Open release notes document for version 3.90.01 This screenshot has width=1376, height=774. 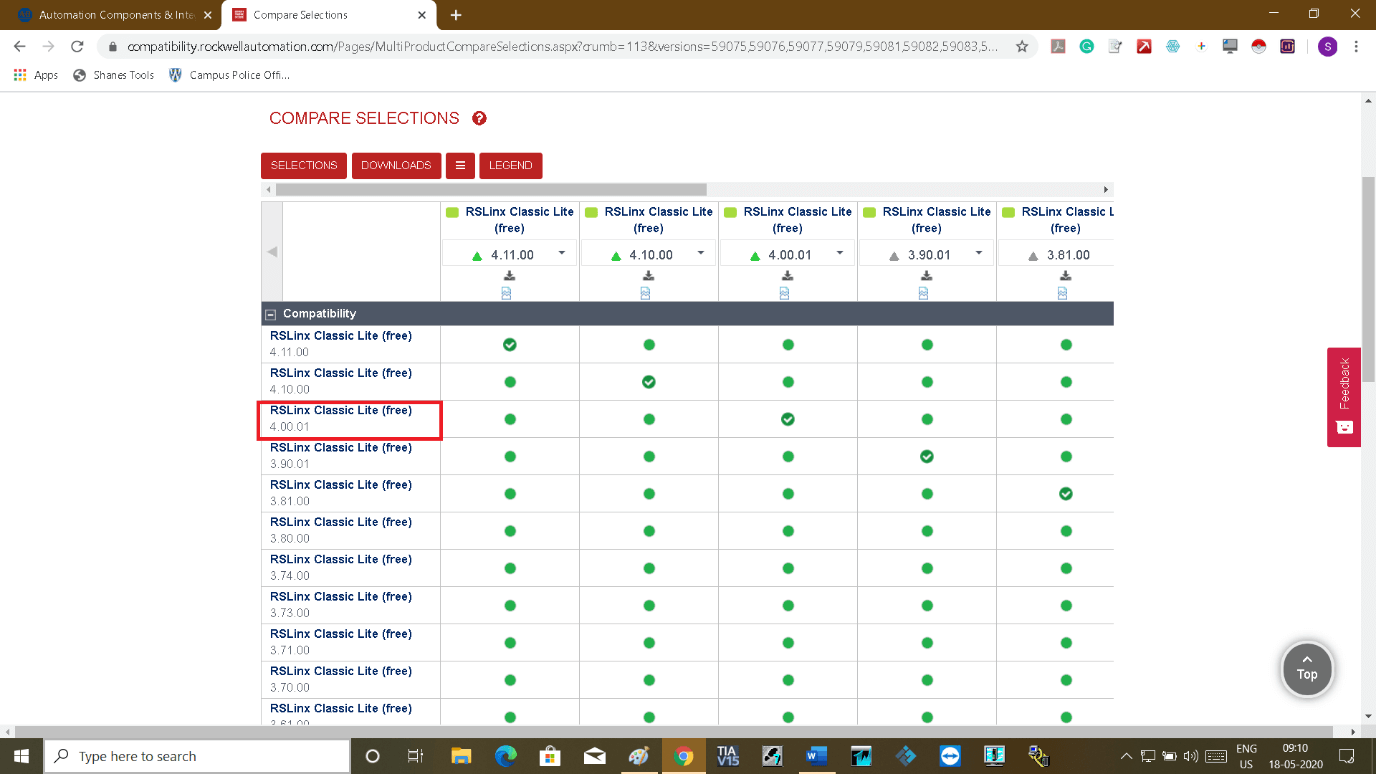(x=923, y=293)
